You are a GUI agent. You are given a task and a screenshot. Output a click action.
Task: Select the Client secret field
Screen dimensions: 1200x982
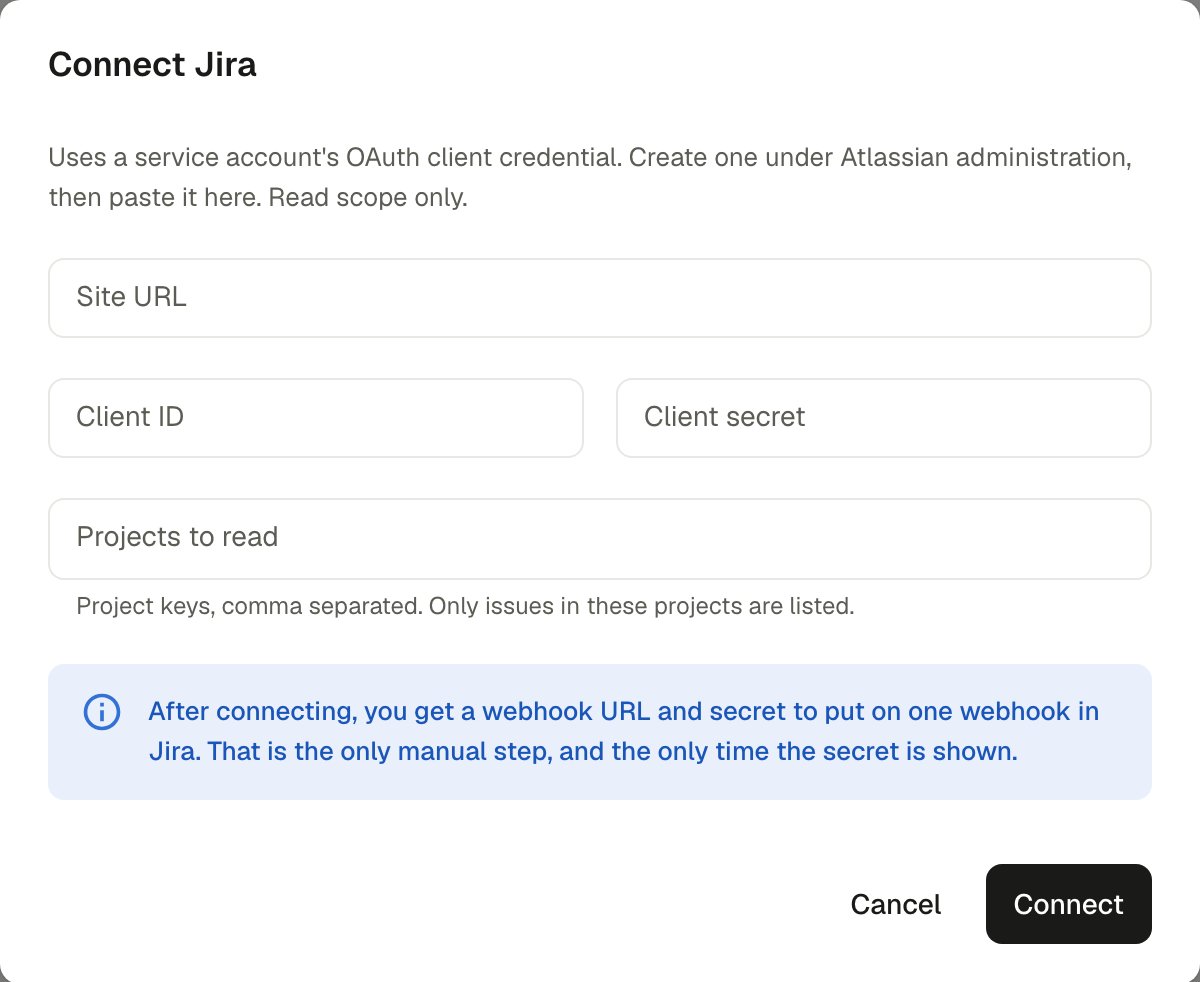click(884, 418)
